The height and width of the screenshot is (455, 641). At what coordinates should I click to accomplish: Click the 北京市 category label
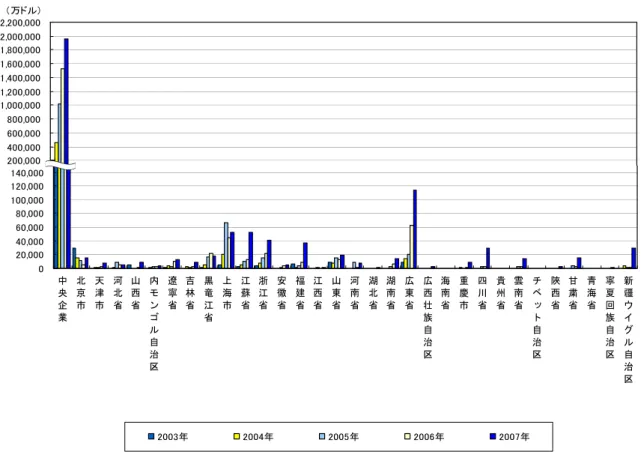click(81, 293)
